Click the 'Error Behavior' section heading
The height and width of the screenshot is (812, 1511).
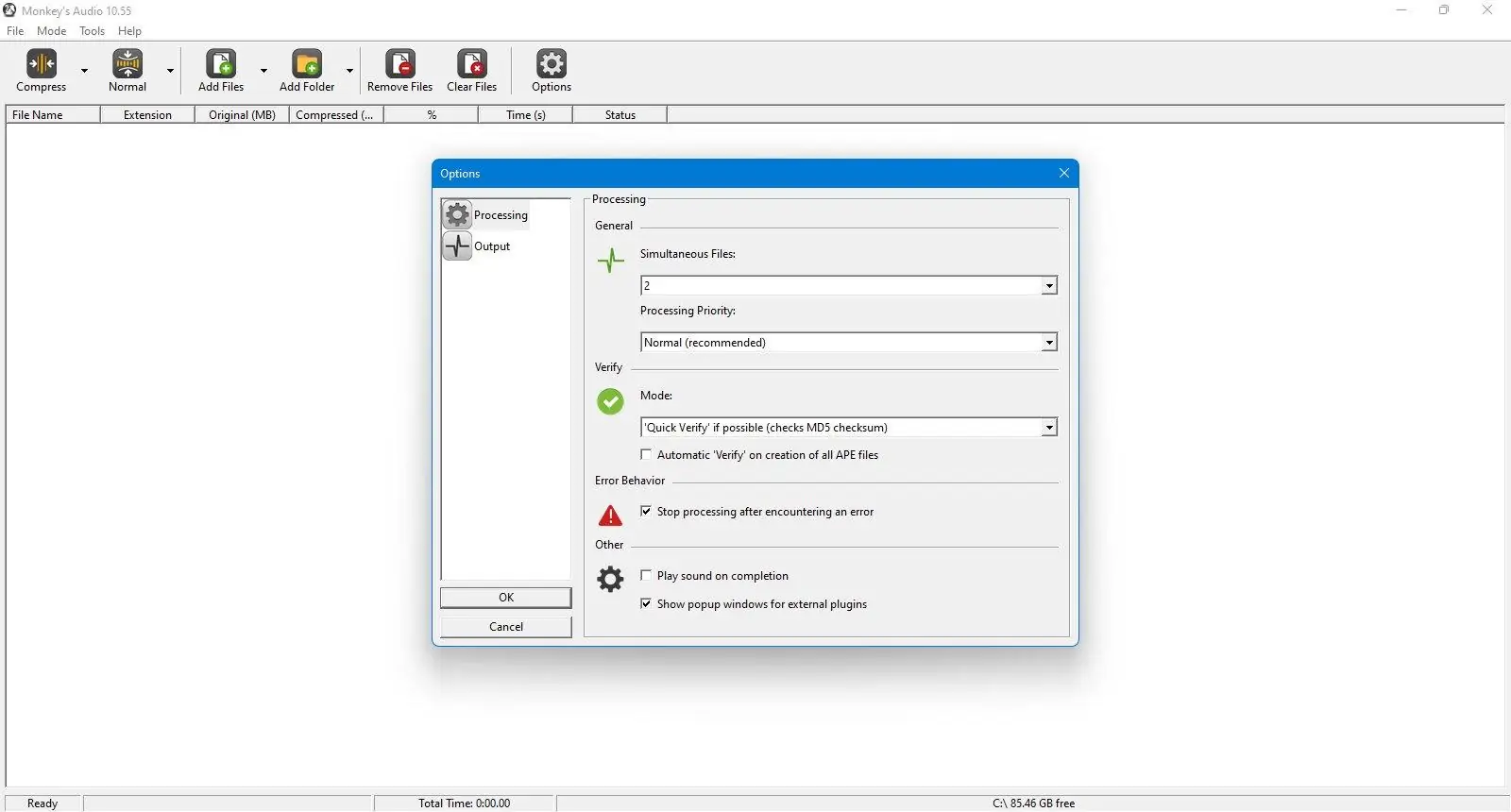pos(630,481)
